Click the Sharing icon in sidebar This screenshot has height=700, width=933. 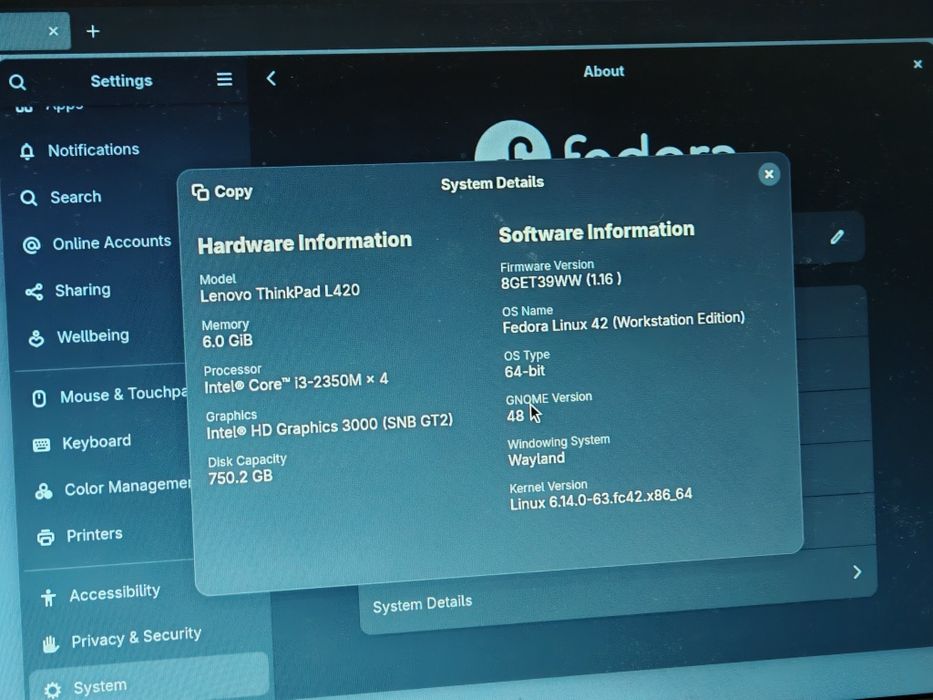click(34, 292)
